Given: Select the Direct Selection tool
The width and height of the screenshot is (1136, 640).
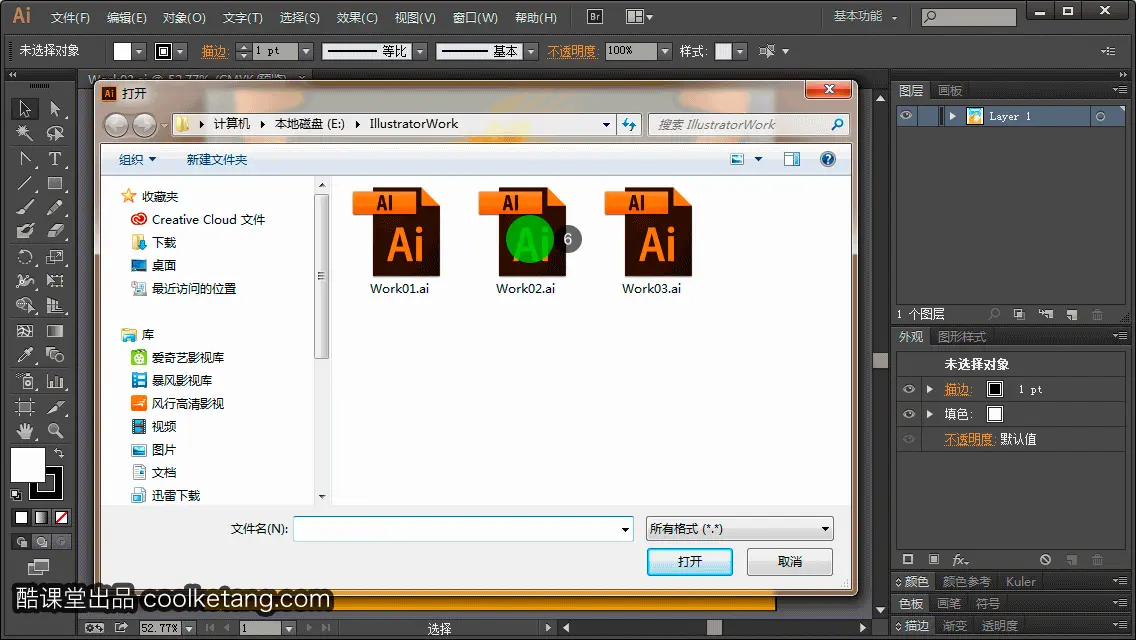Looking at the screenshot, I should (55, 109).
